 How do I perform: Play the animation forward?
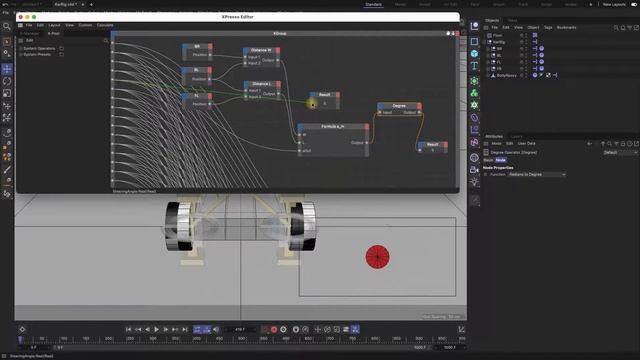[x=156, y=329]
